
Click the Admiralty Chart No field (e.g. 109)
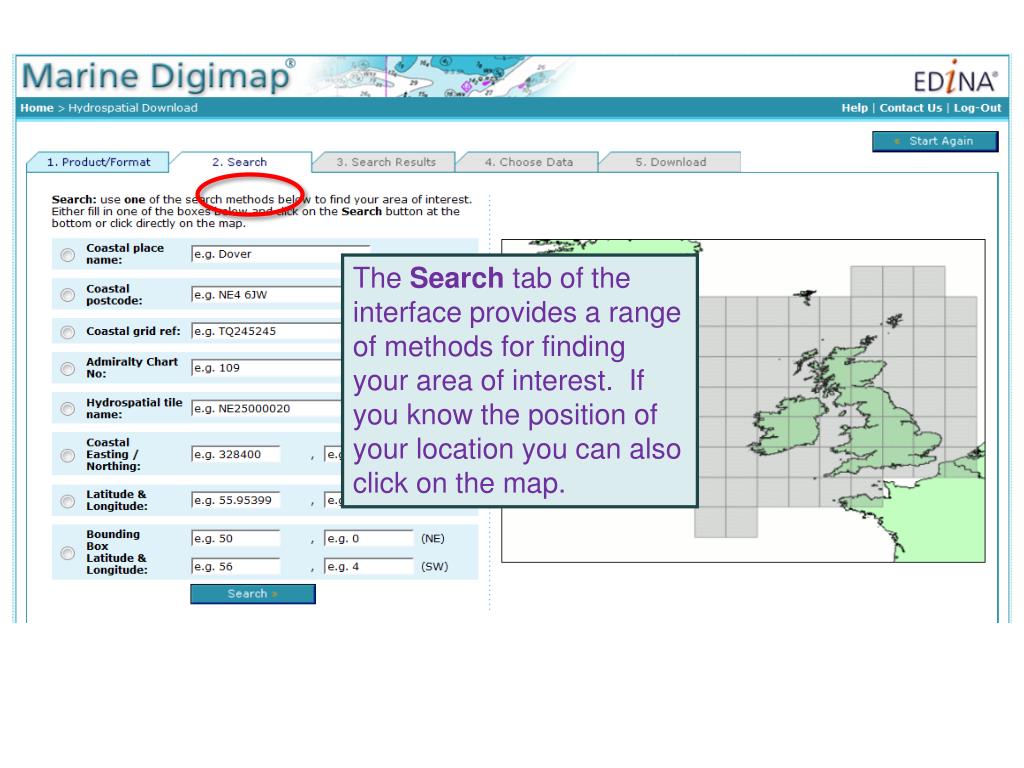(x=266, y=368)
